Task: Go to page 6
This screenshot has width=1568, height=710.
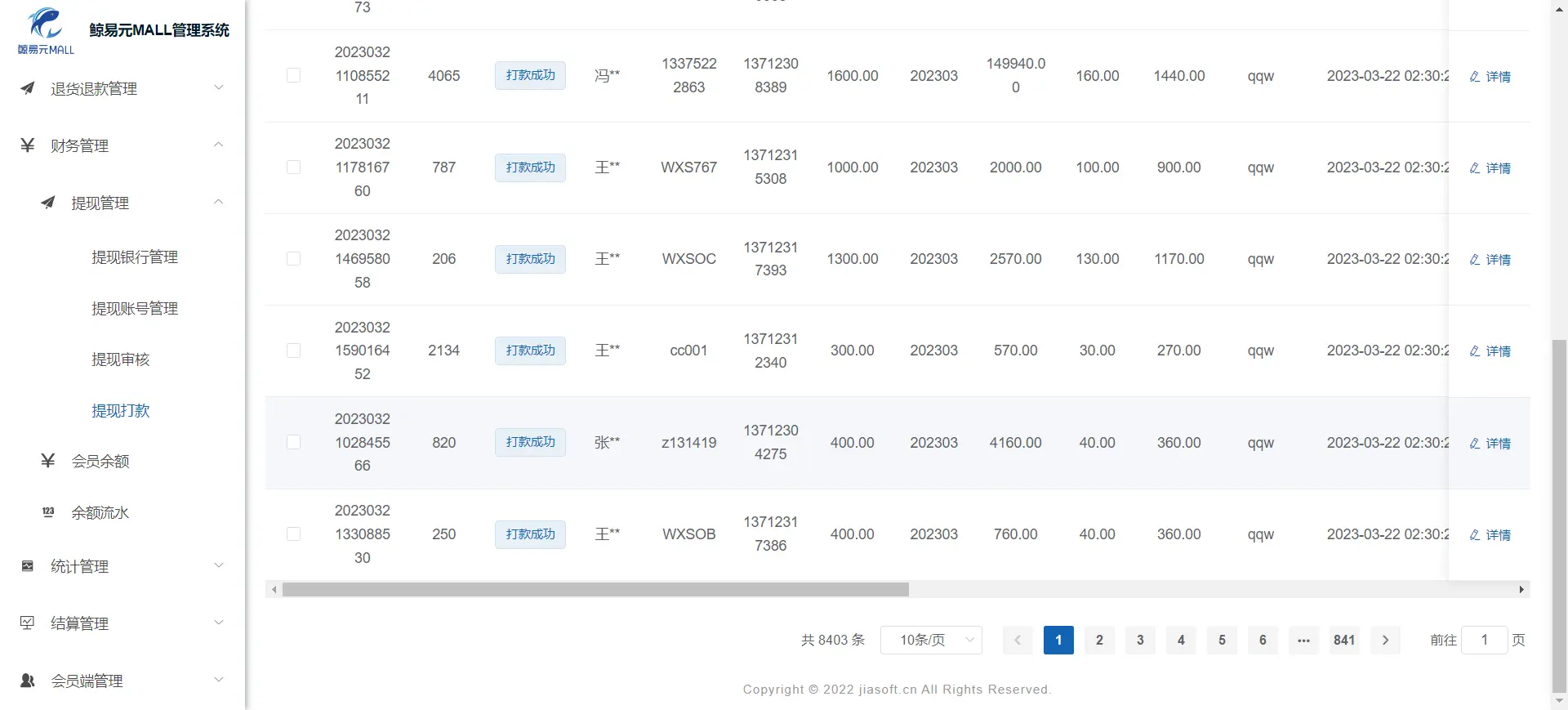Action: 1263,640
